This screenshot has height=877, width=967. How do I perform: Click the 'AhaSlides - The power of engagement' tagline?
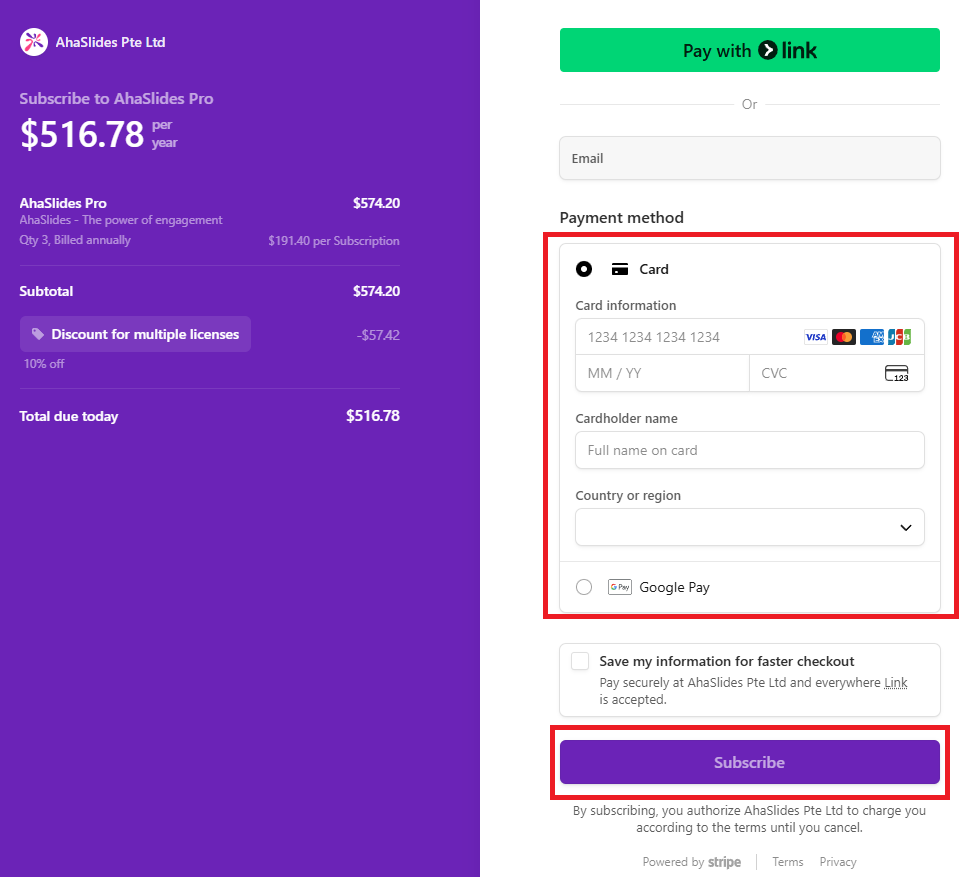click(x=121, y=220)
